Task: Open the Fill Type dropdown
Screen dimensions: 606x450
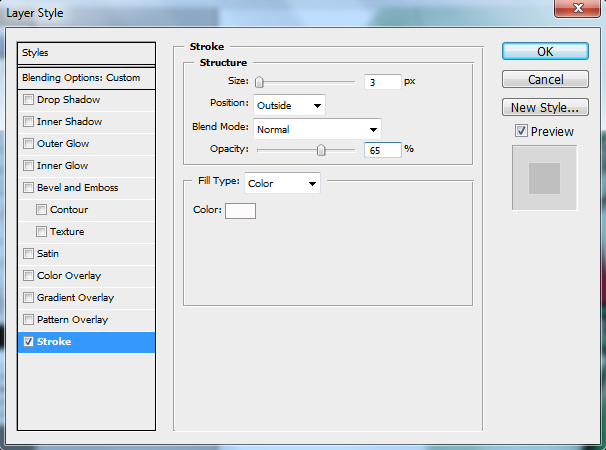Action: point(282,183)
